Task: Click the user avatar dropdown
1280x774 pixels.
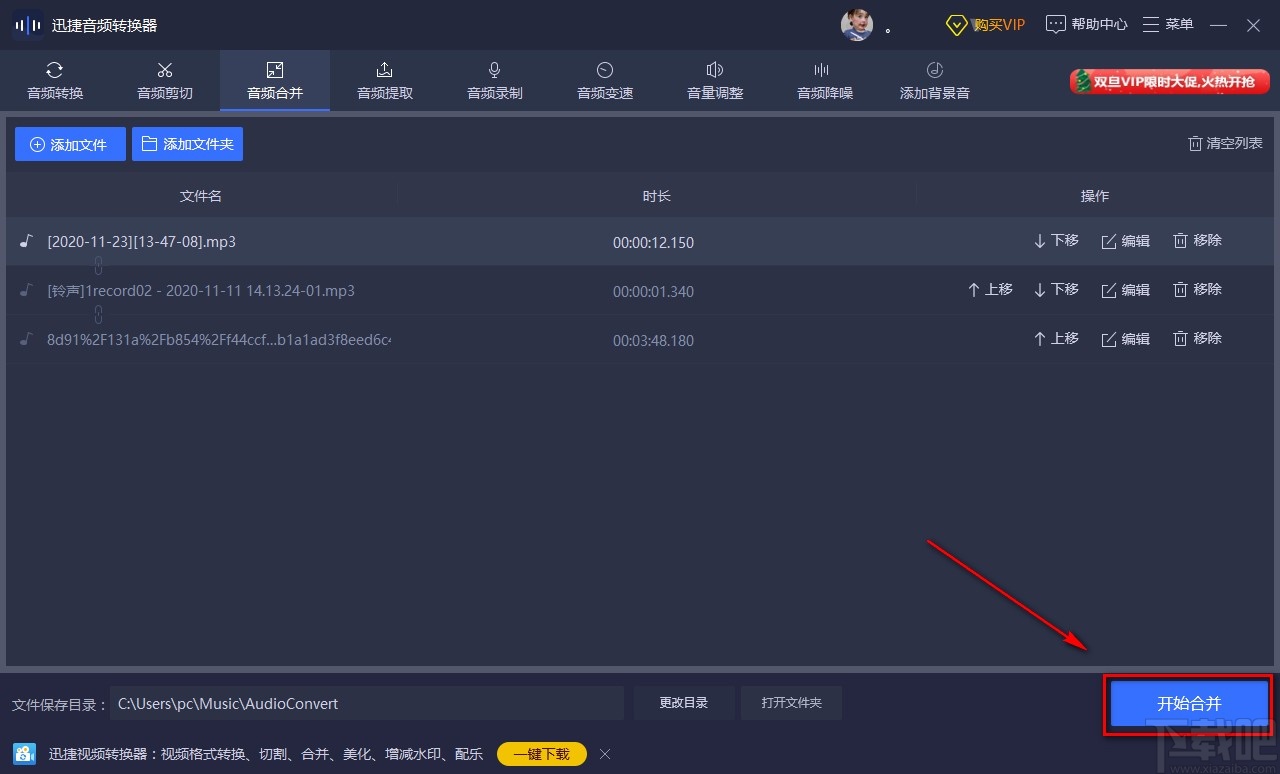Action: coord(857,25)
